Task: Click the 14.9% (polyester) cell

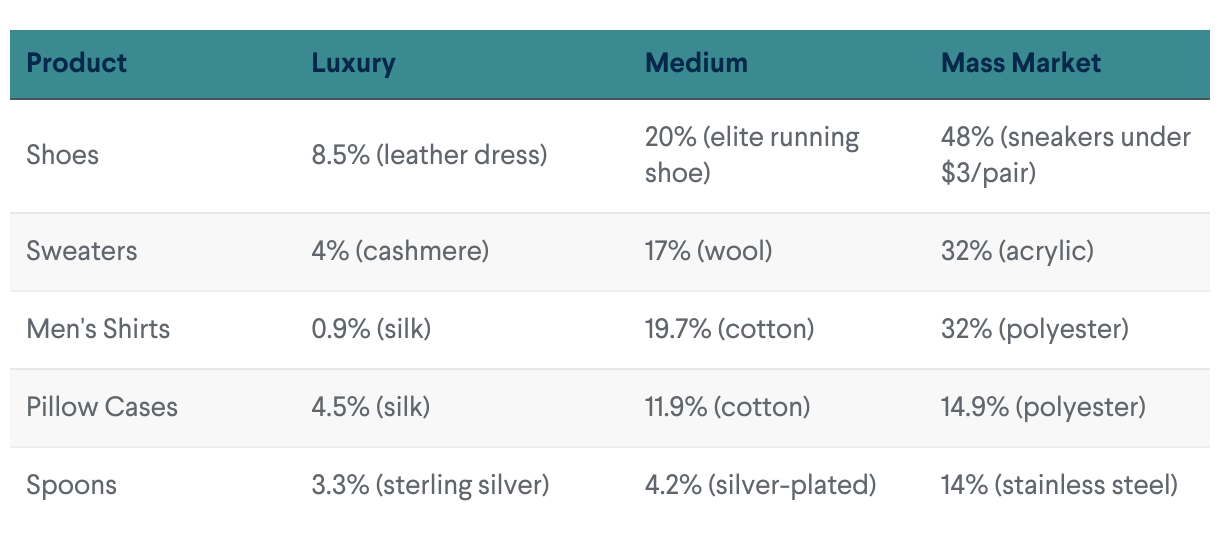Action: point(1043,407)
